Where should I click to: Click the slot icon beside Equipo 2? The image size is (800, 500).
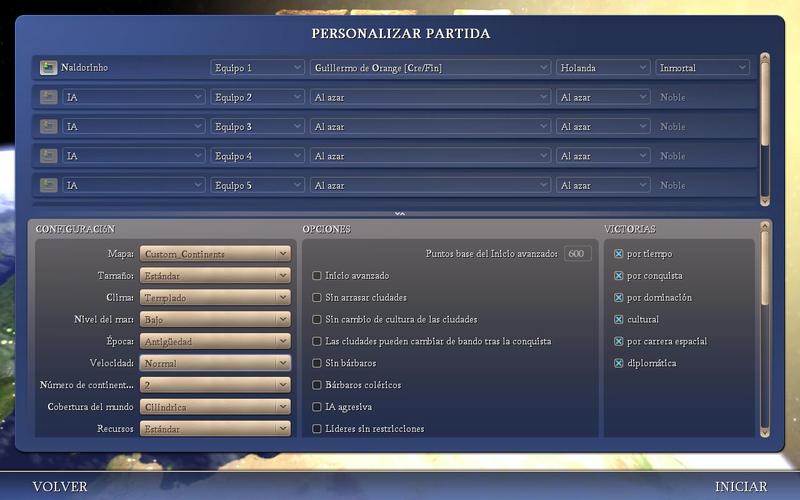pyautogui.click(x=48, y=97)
